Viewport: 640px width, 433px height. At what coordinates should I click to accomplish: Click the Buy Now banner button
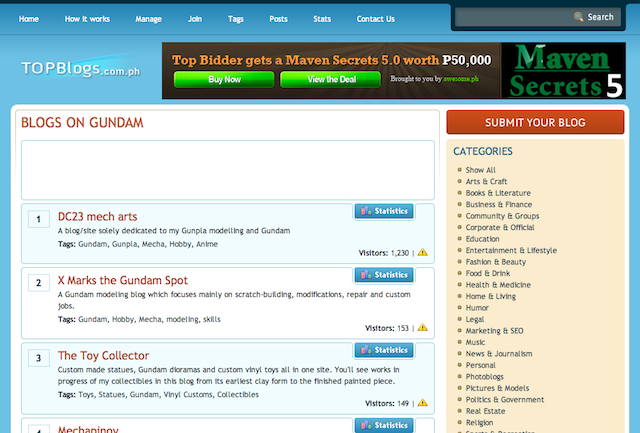tap(224, 79)
